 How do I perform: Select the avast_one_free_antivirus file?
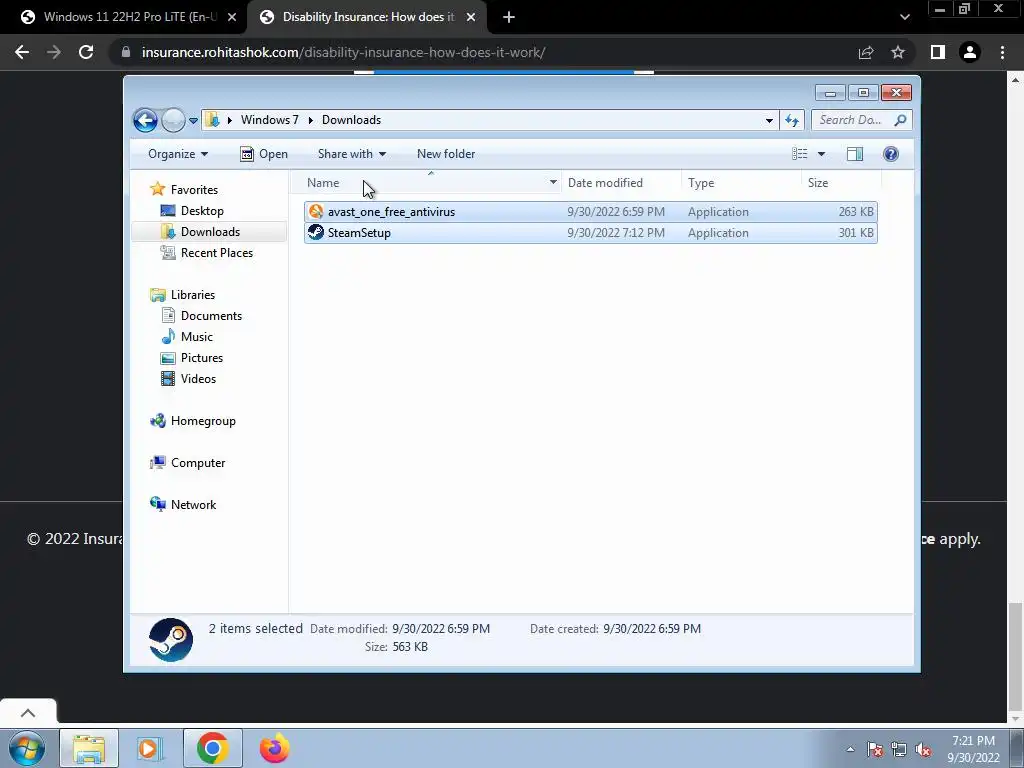tap(590, 212)
